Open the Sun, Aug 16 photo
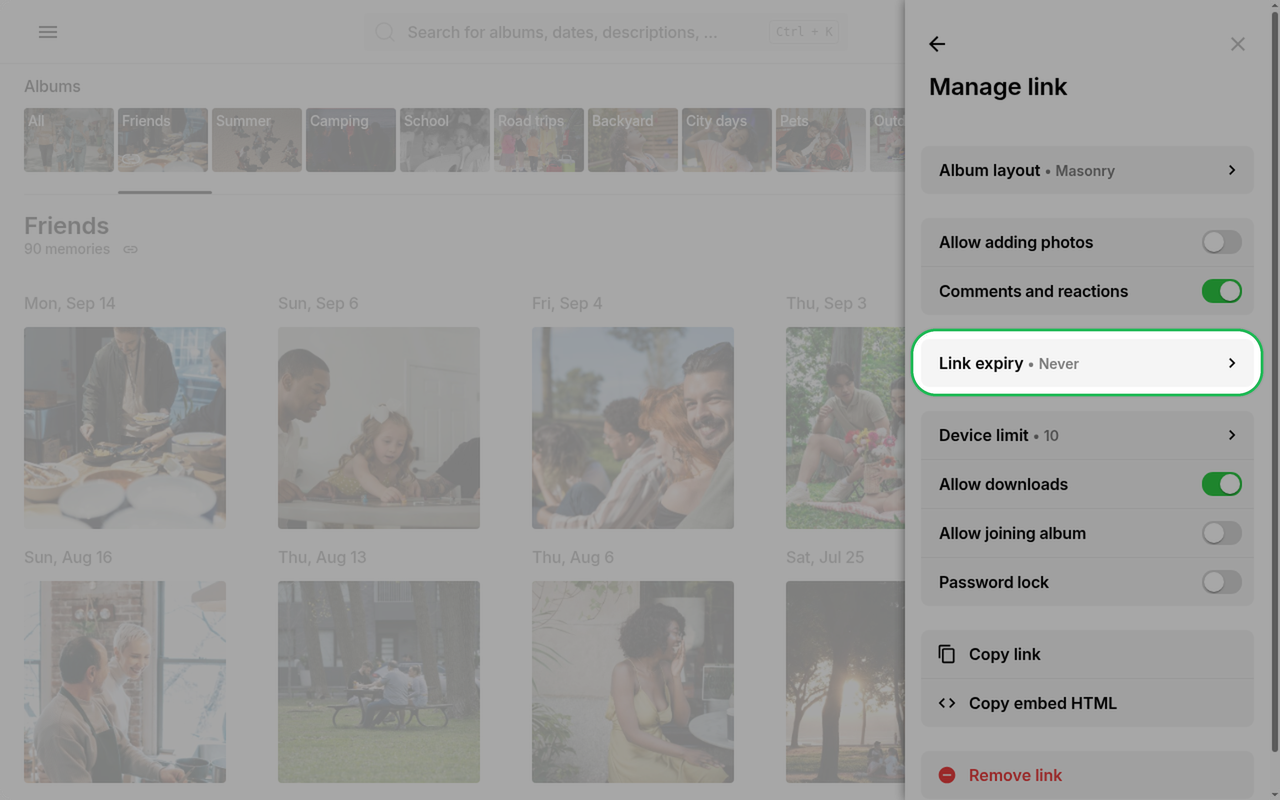1280x800 pixels. [125, 682]
